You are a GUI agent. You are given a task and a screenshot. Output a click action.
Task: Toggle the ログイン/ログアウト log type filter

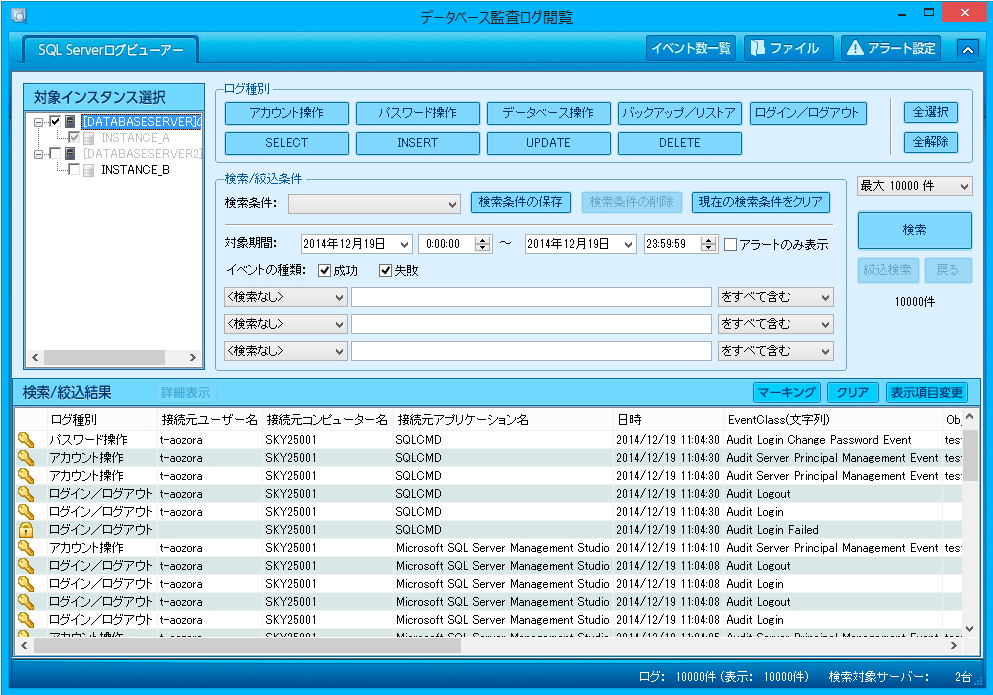pyautogui.click(x=808, y=113)
